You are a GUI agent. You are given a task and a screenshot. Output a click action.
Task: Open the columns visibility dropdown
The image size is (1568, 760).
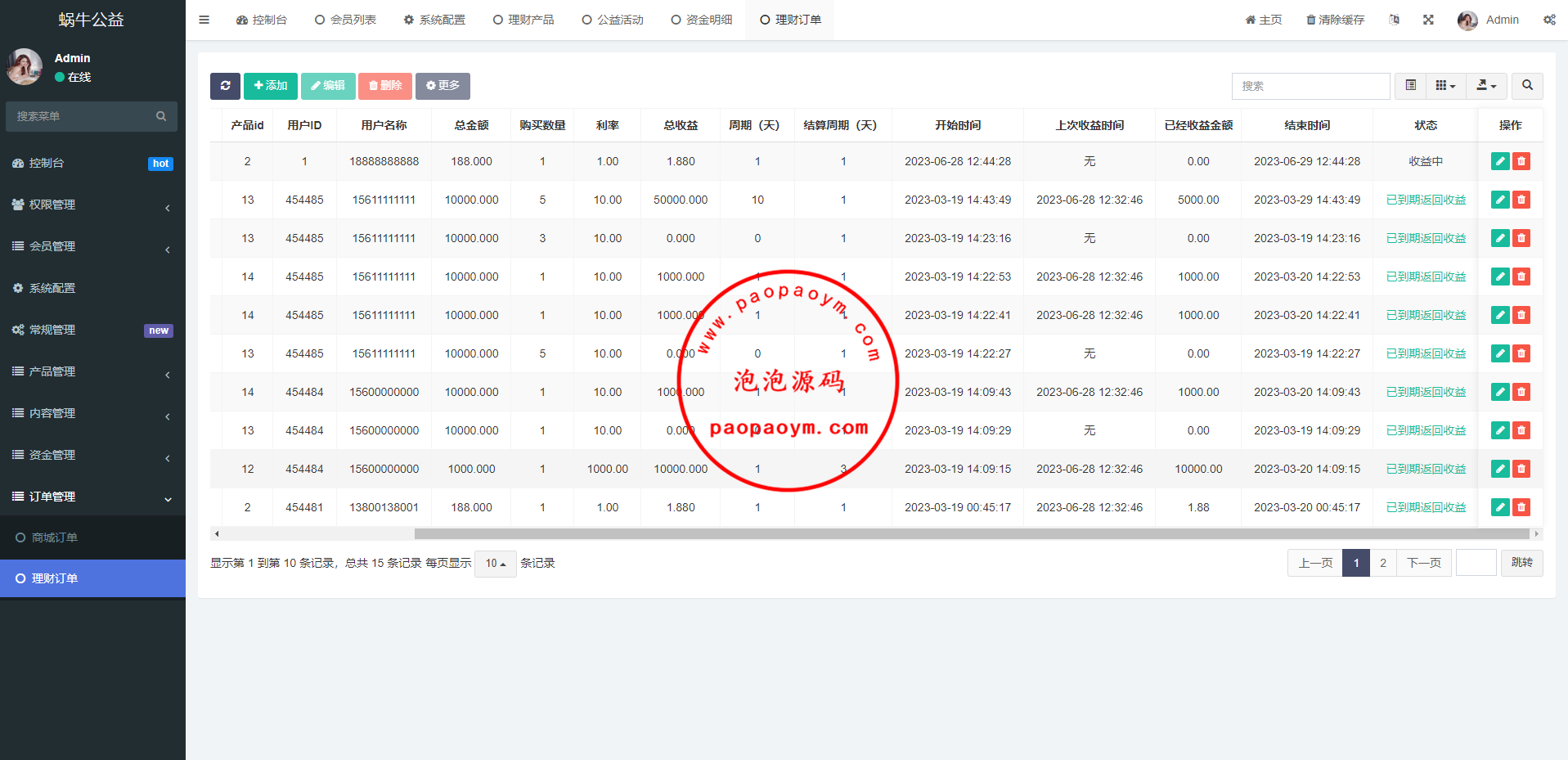(x=1445, y=86)
